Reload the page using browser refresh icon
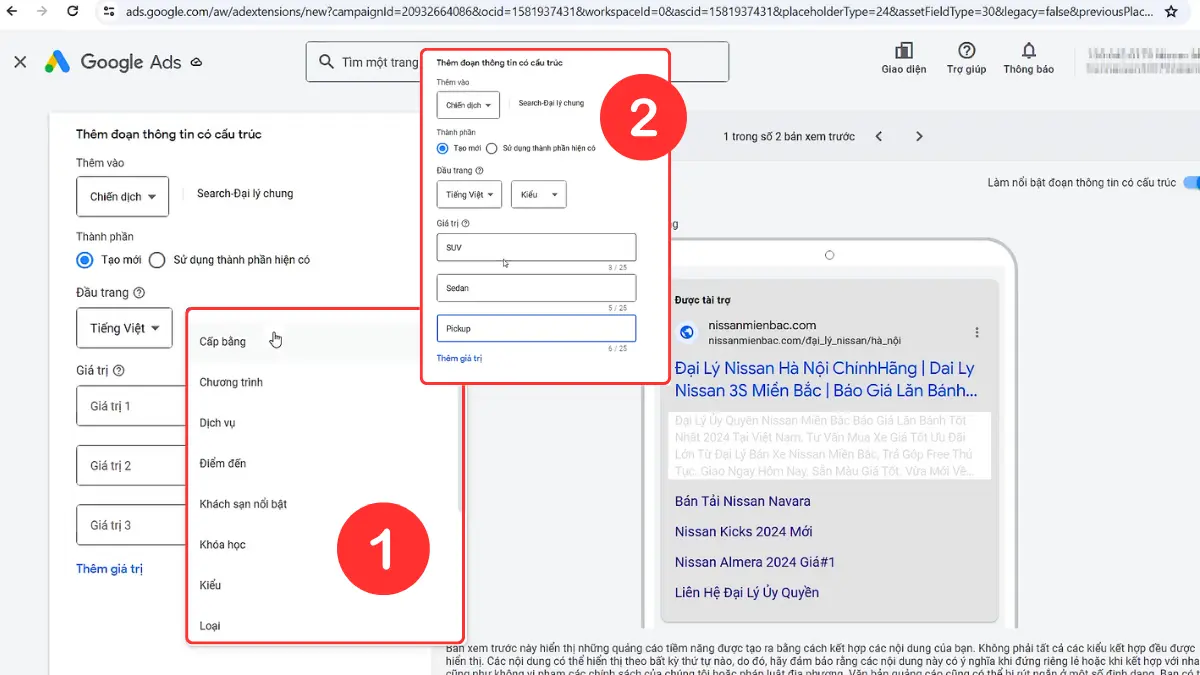The height and width of the screenshot is (675, 1200). [72, 12]
